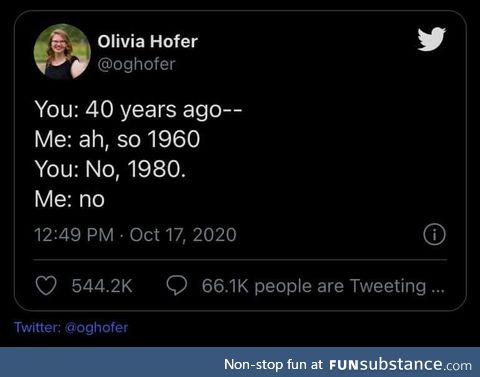480x377 pixels.
Task: Click the 544.2K likes count
Action: (x=102, y=286)
